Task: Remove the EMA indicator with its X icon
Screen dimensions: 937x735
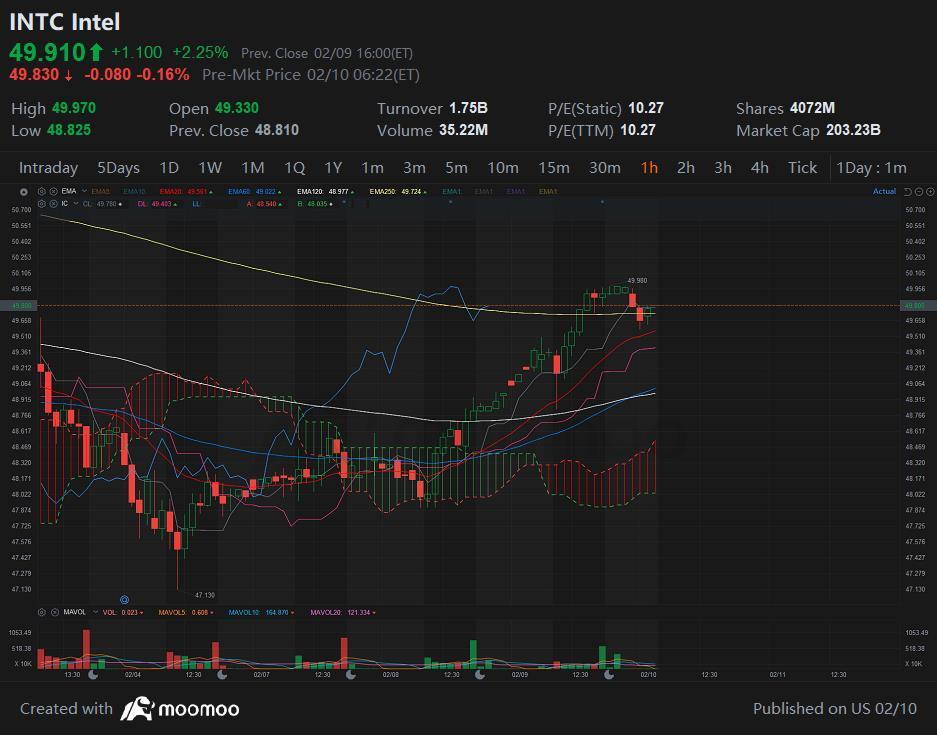Action: (x=53, y=191)
